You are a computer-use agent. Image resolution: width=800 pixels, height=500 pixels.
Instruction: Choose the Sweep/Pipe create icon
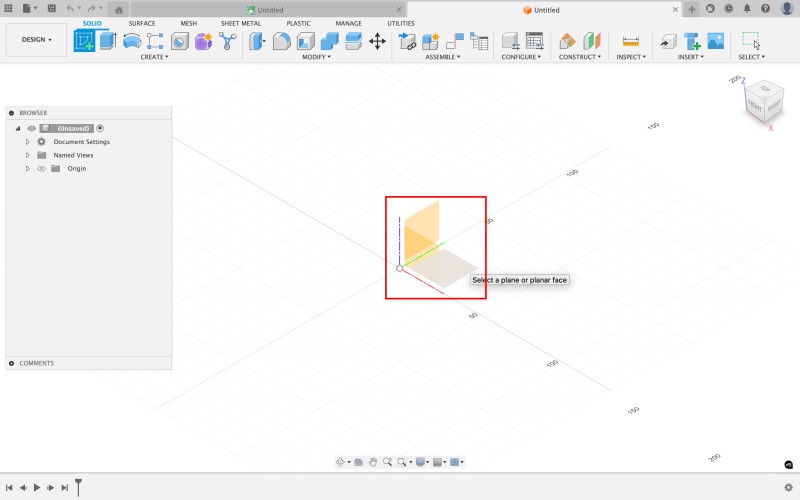[x=155, y=41]
